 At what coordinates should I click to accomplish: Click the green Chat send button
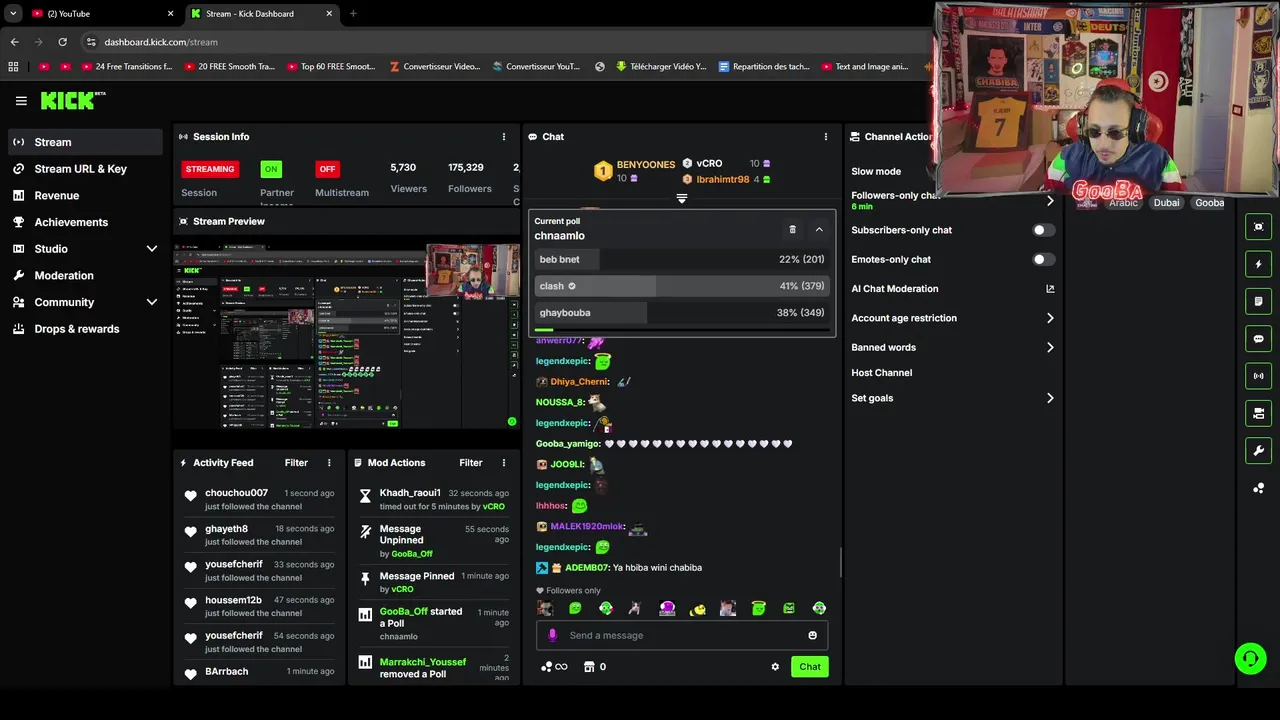point(809,667)
